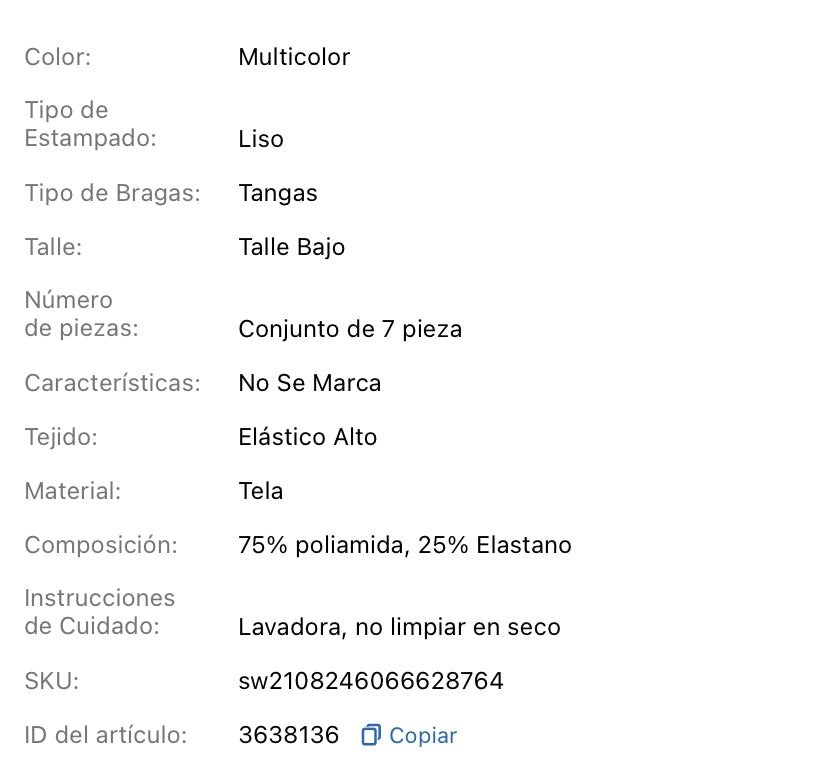Click the Instrucciones de Cuidado label
The height and width of the screenshot is (773, 828).
point(100,612)
